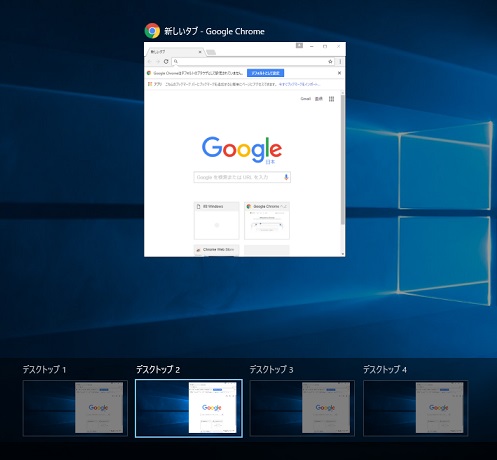
Task: Click the voice search microphone icon
Action: pyautogui.click(x=286, y=177)
